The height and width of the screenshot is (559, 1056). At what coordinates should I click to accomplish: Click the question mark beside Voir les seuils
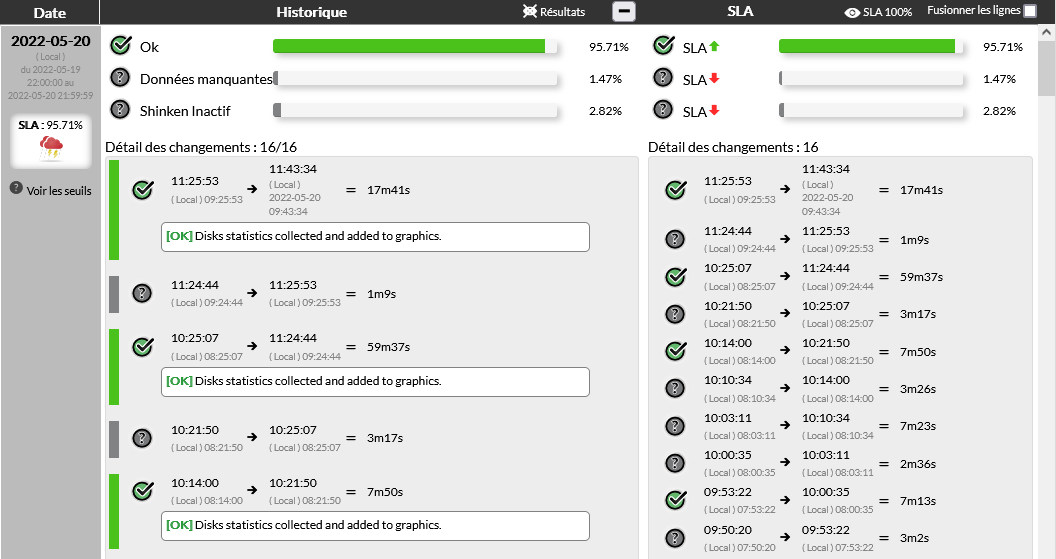click(x=16, y=189)
